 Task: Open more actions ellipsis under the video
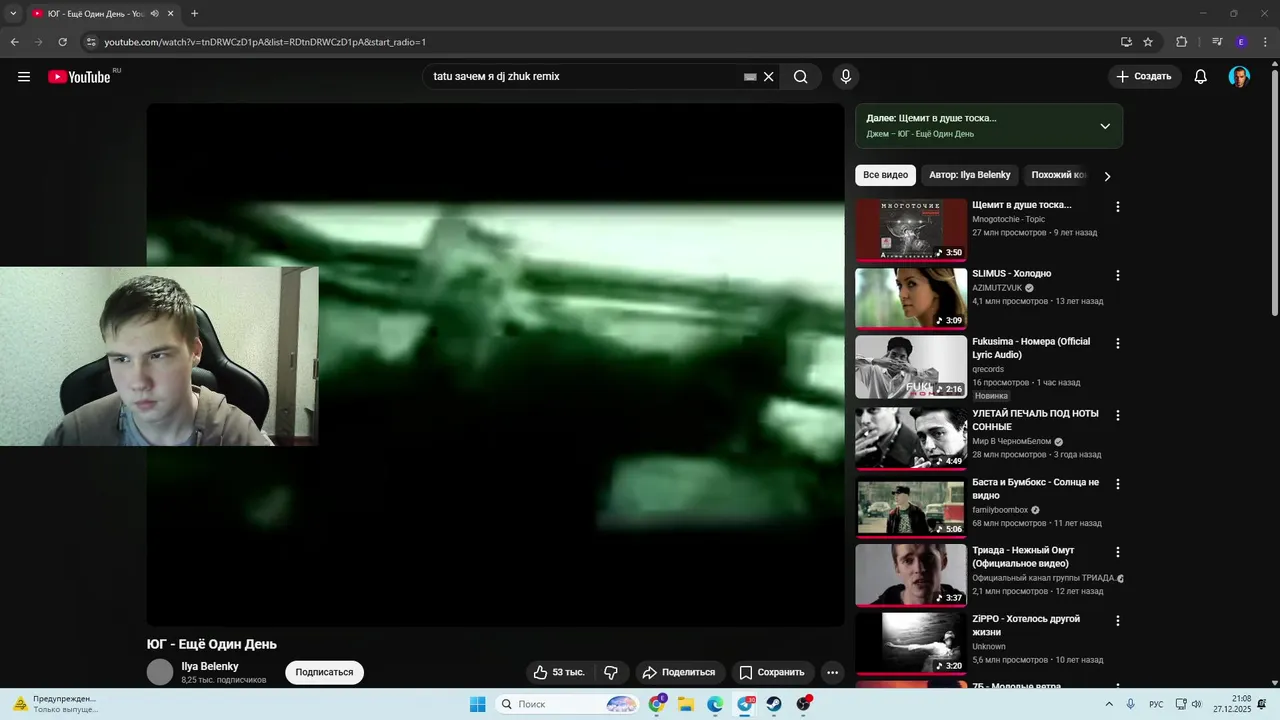point(832,672)
